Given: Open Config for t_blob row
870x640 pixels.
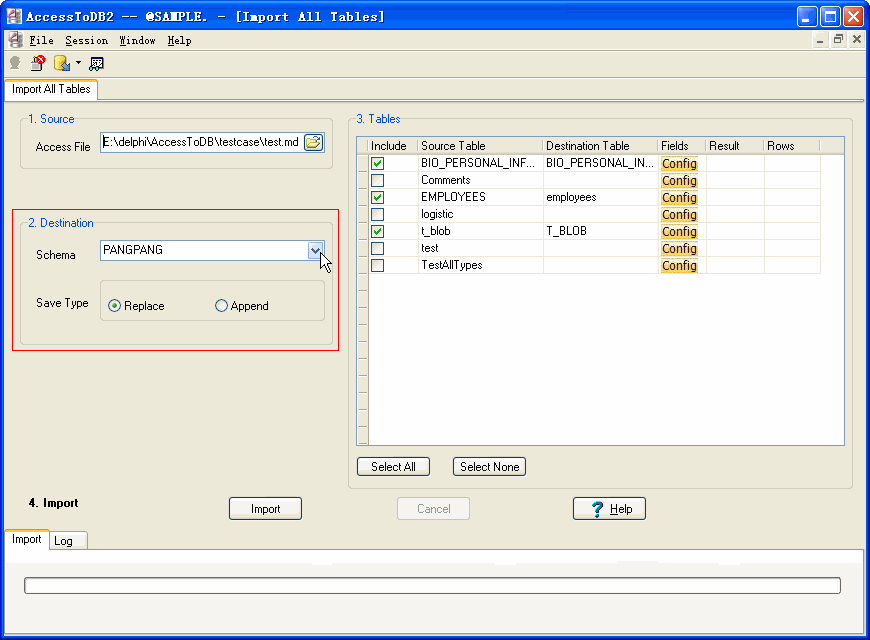Looking at the screenshot, I should [x=679, y=231].
